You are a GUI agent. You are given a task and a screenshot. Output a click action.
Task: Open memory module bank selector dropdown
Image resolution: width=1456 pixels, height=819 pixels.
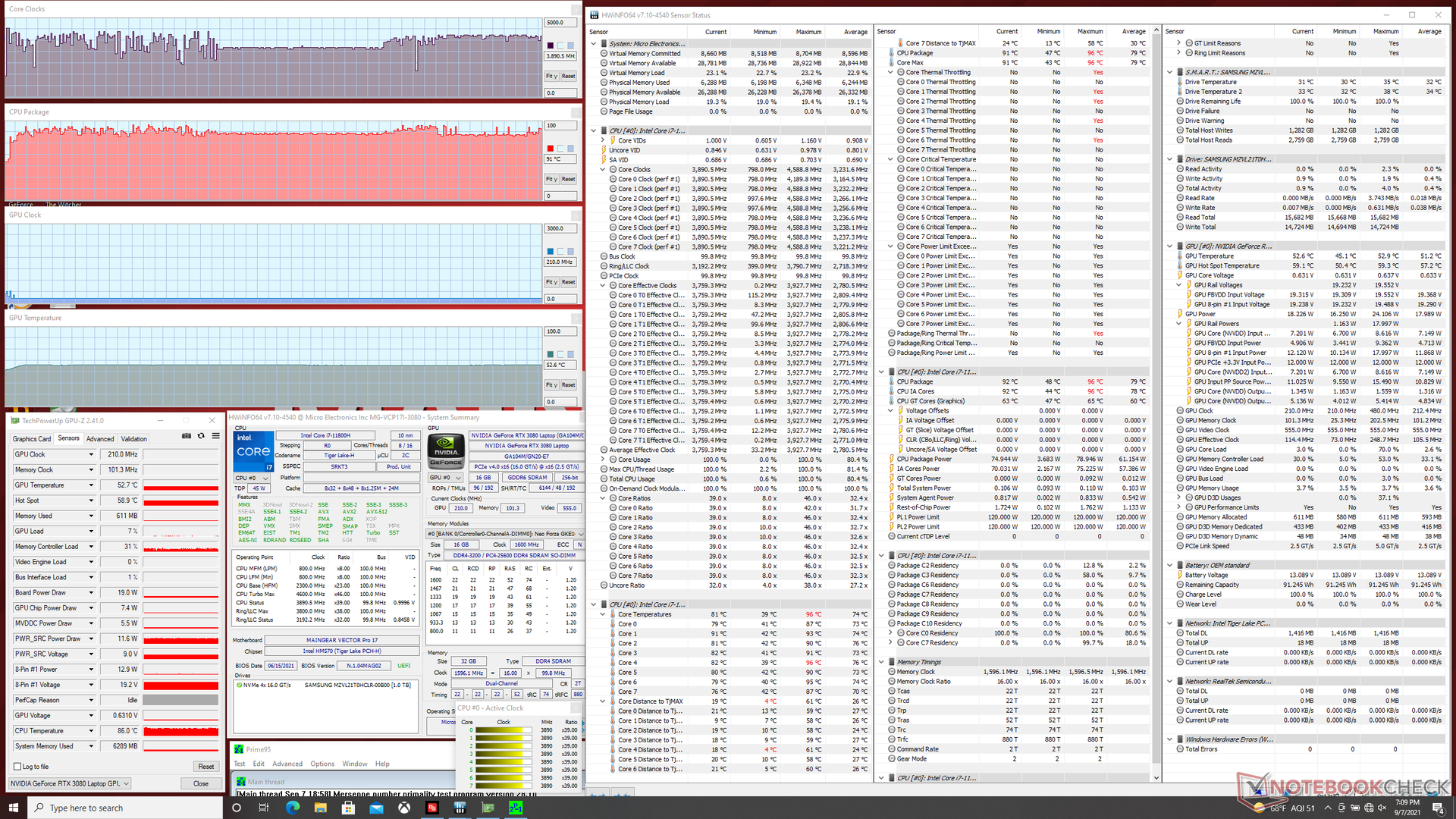[506, 535]
